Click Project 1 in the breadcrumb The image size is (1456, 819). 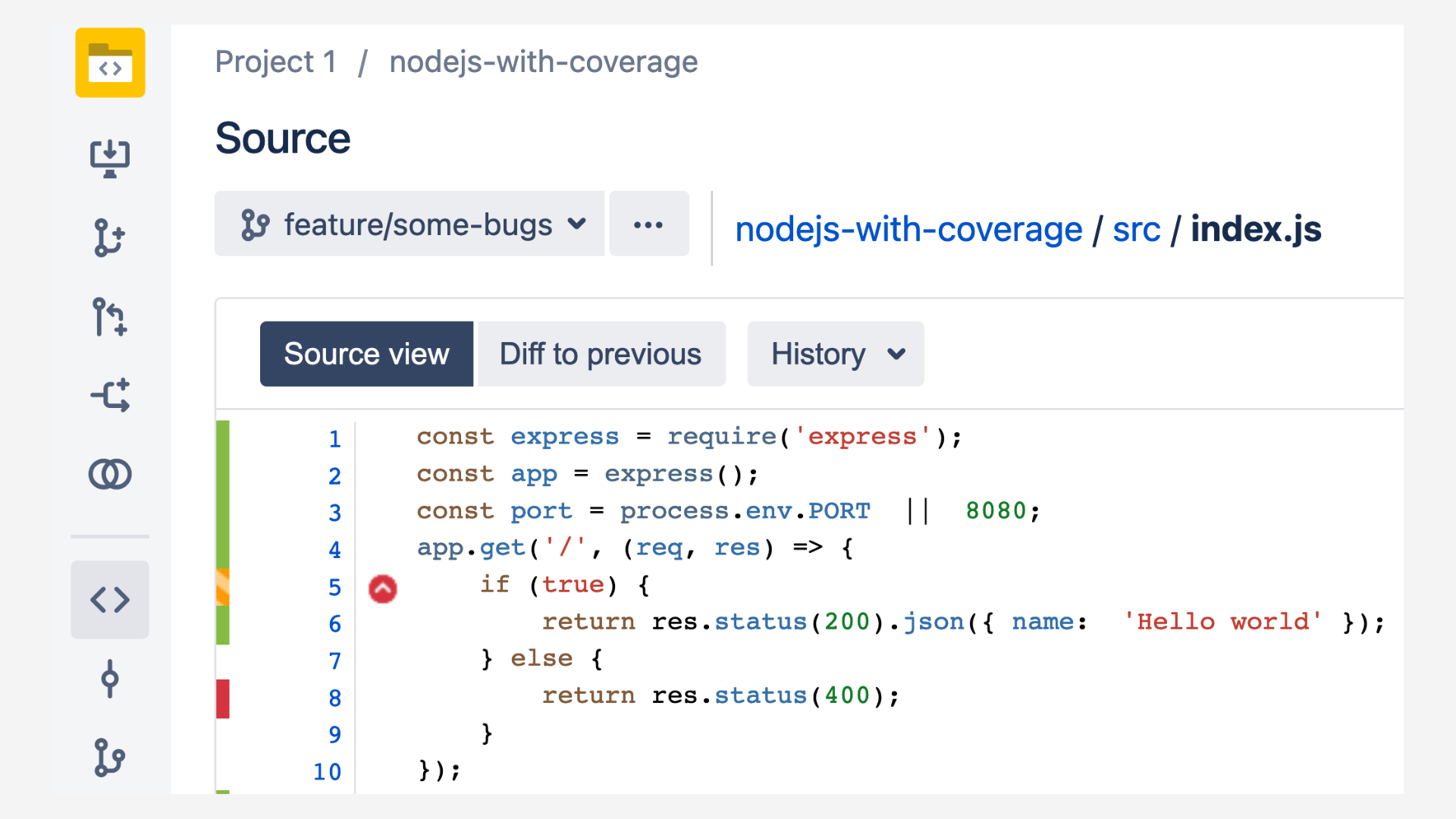coord(275,62)
